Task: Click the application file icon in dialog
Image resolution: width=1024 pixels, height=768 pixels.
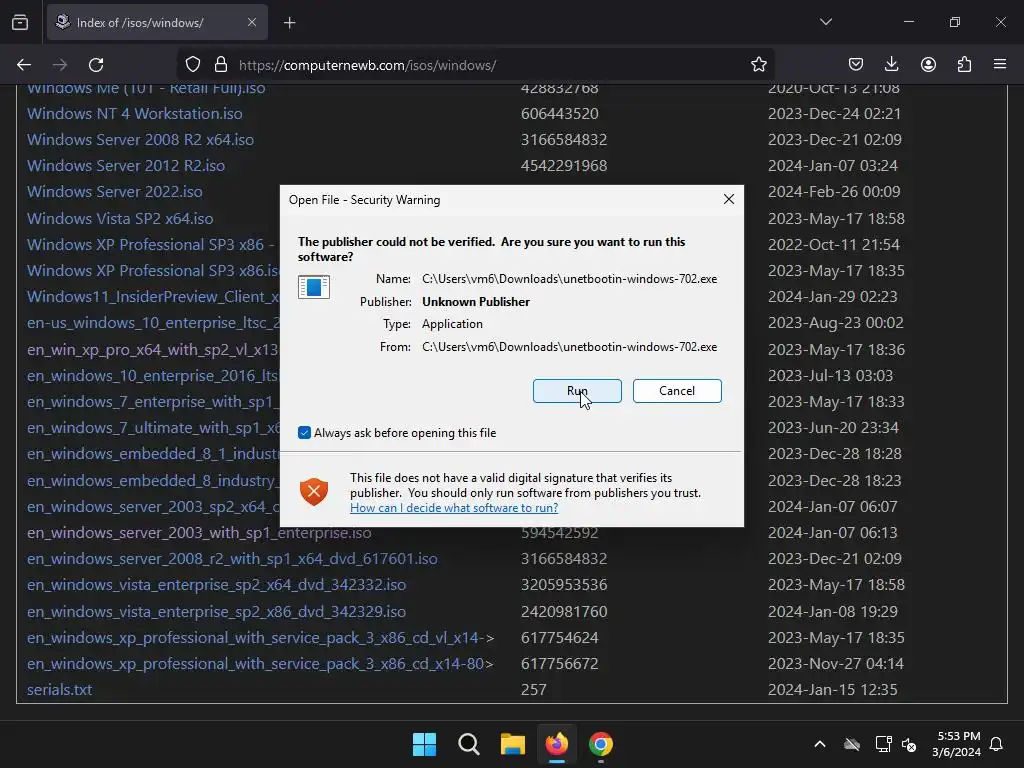Action: click(313, 287)
